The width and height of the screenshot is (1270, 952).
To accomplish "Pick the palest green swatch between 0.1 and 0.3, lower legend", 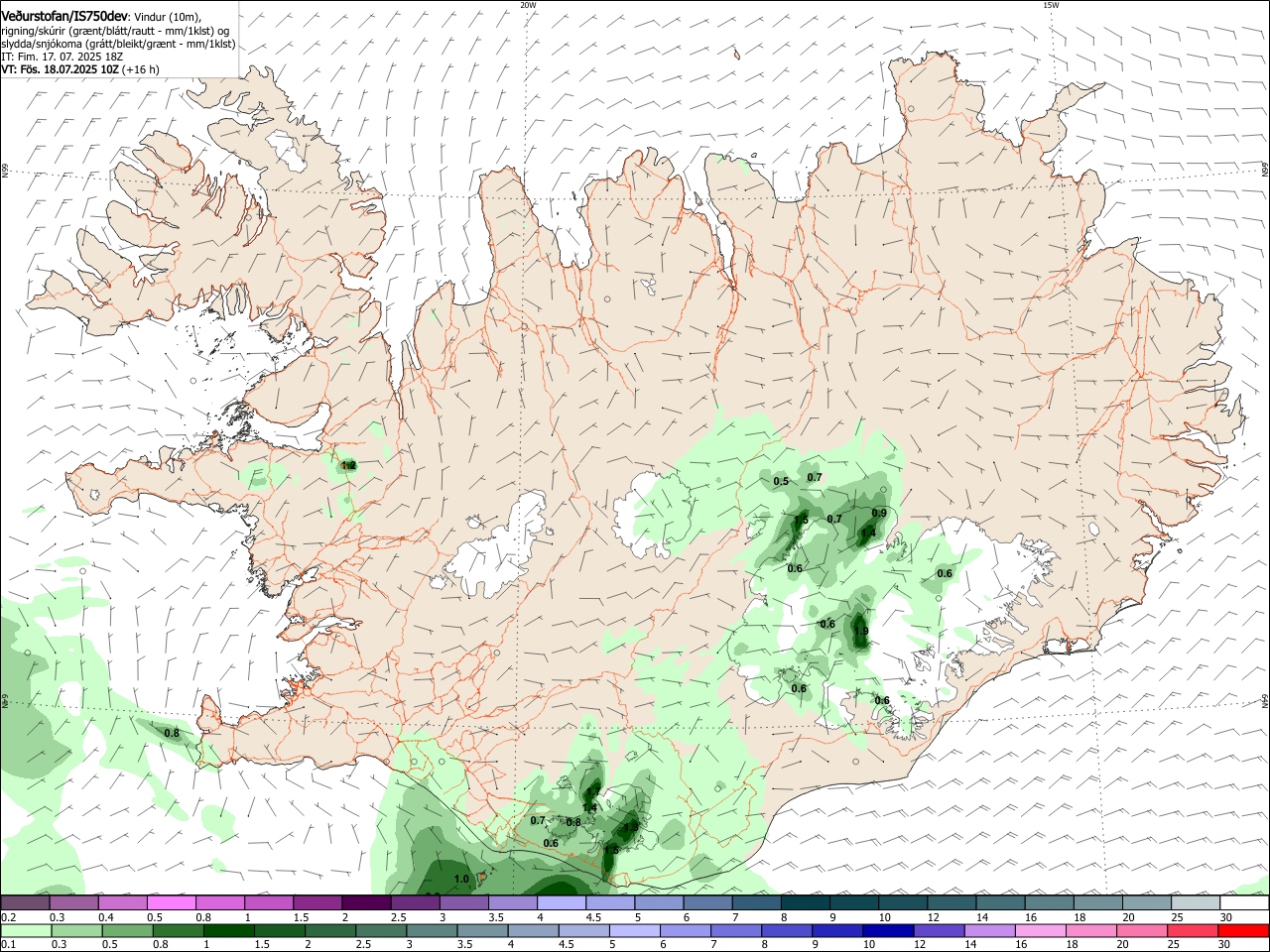I will tap(26, 930).
